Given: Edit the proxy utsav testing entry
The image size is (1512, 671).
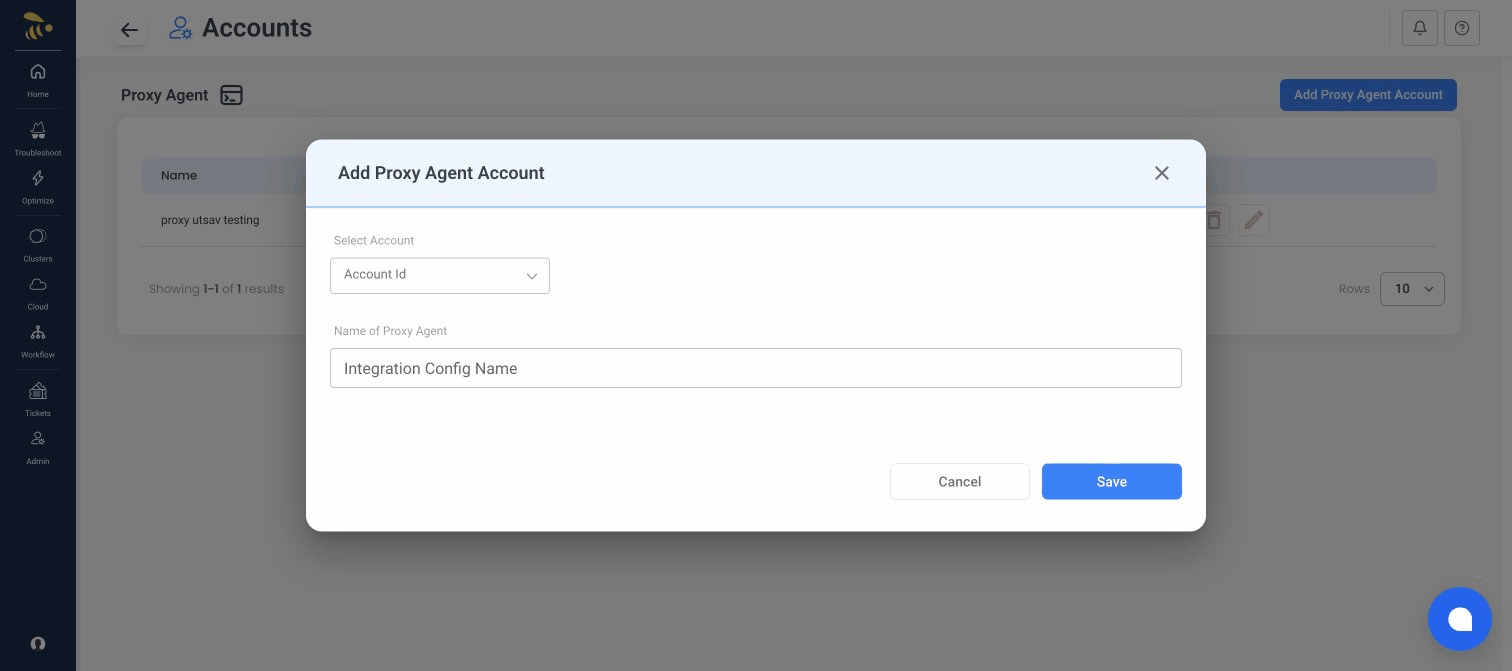Looking at the screenshot, I should [x=1254, y=220].
